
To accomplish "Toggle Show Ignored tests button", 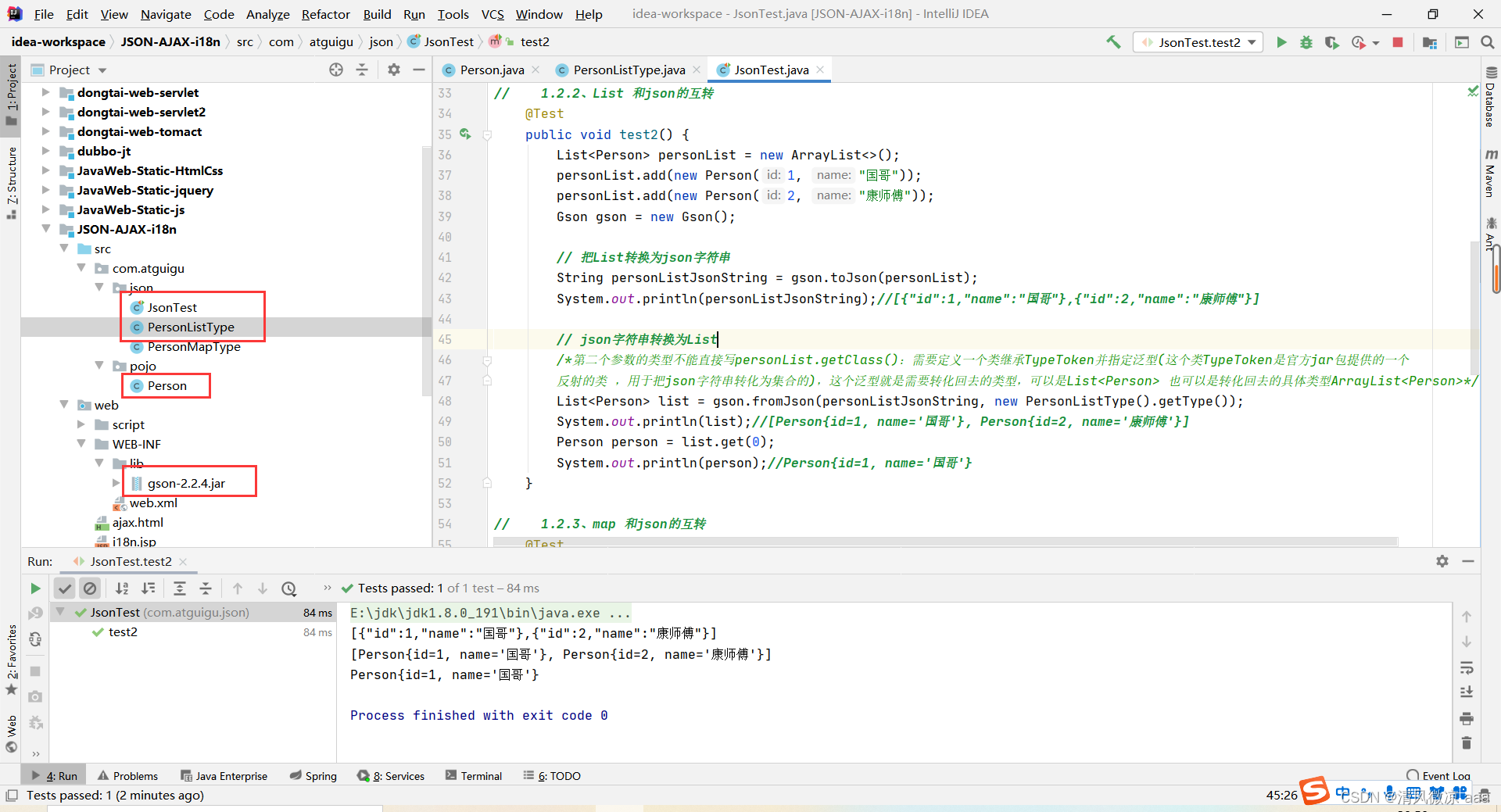I will (91, 588).
